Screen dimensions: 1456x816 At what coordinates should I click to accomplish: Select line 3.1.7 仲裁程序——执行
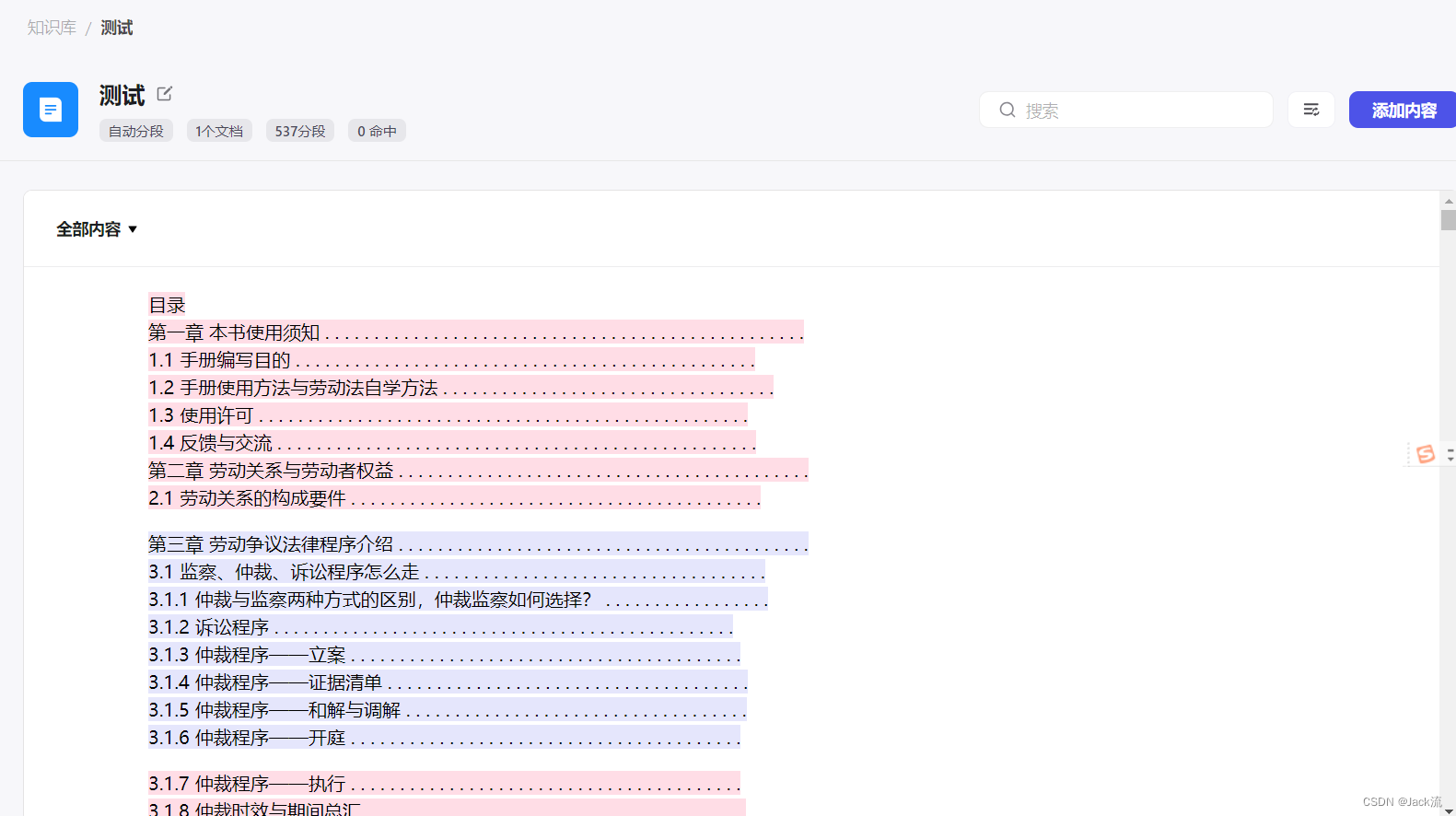(x=444, y=784)
